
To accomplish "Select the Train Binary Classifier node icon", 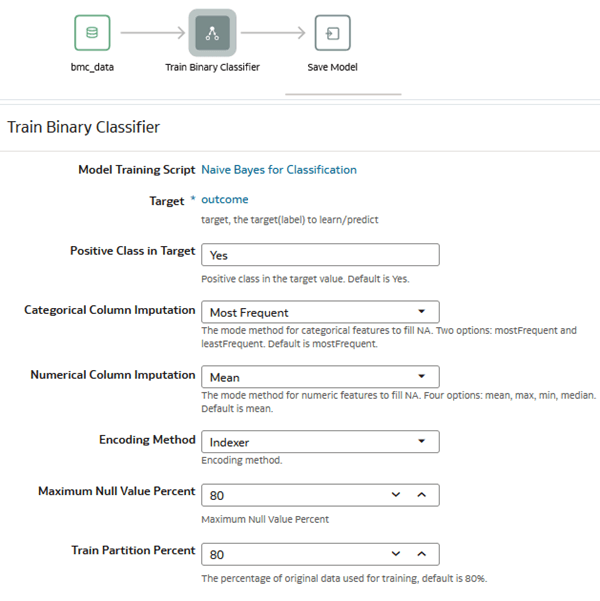I will pyautogui.click(x=212, y=33).
